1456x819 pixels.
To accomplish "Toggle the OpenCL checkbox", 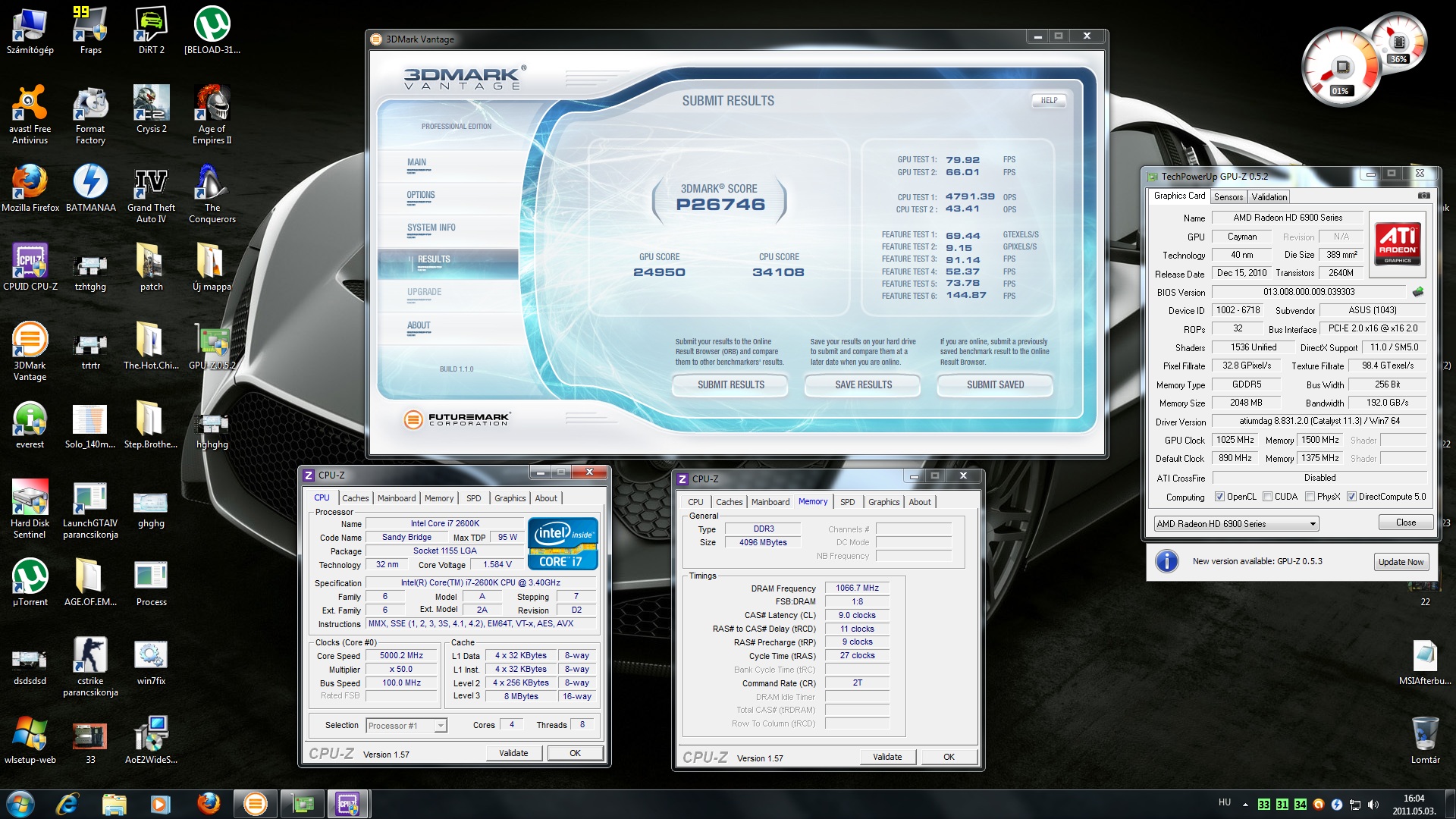I will click(x=1219, y=497).
